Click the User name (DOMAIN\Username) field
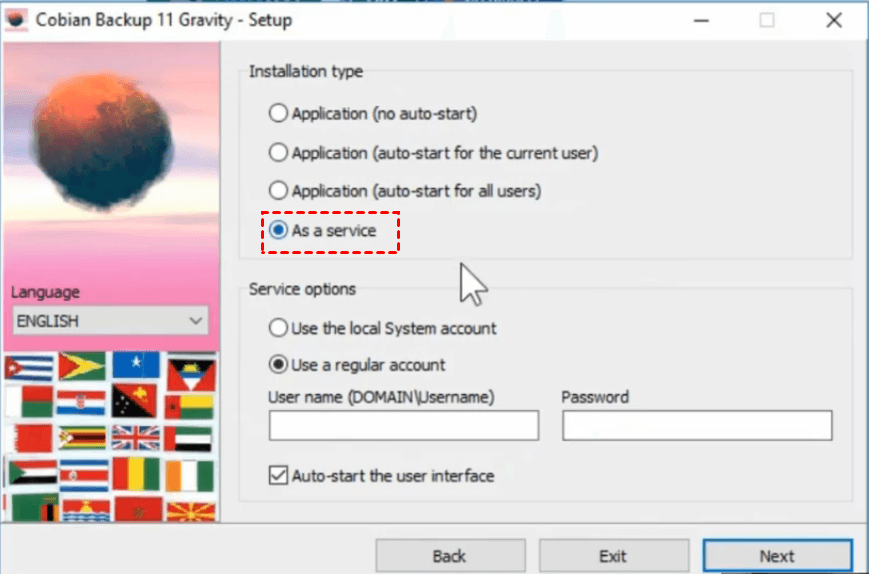 click(x=403, y=426)
